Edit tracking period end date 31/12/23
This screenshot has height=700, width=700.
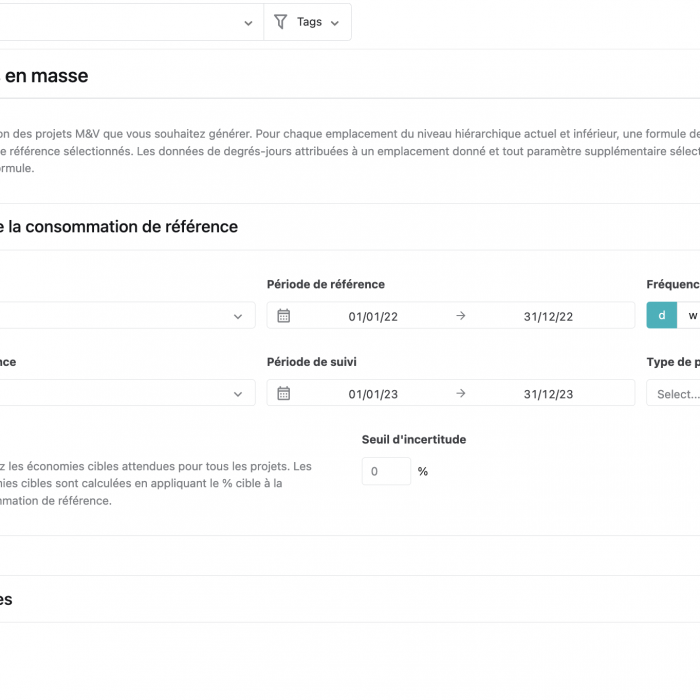pos(548,394)
